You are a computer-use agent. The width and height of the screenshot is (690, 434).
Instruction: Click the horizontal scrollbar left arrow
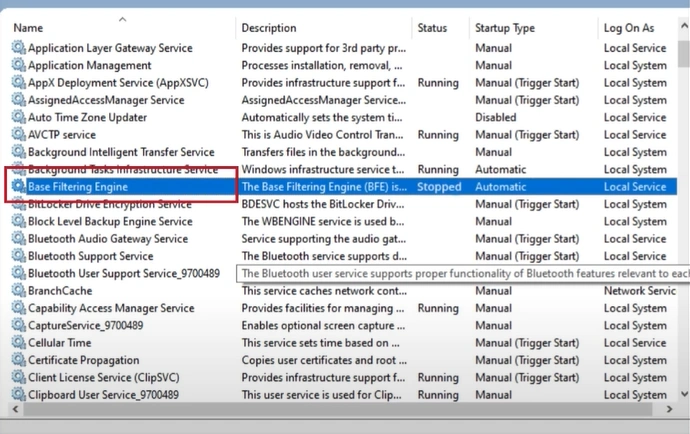tap(15, 409)
